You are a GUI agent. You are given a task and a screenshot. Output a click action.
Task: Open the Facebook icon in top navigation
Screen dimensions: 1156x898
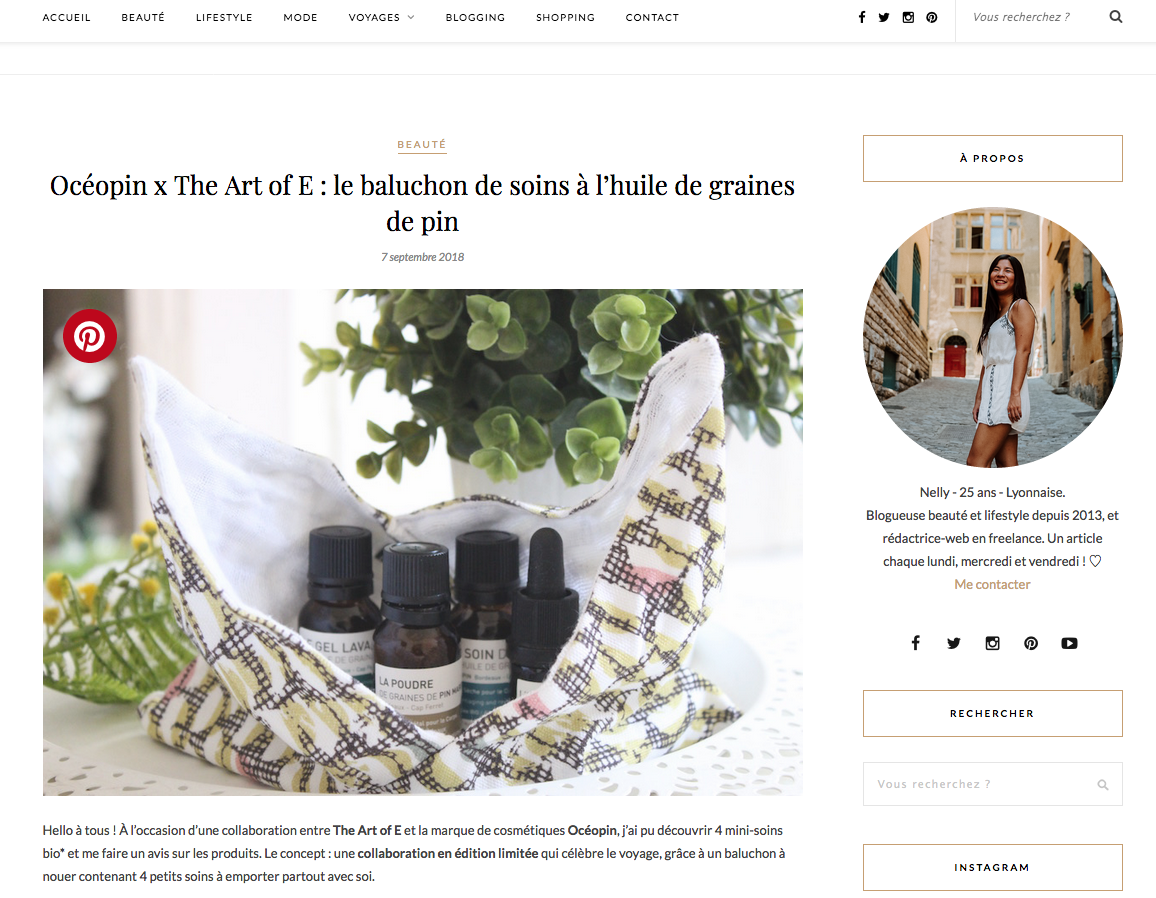(862, 17)
